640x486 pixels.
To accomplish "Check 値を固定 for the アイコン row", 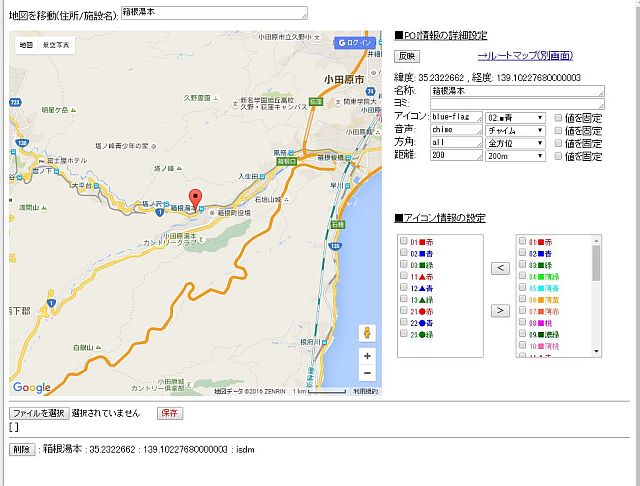I will pos(558,118).
